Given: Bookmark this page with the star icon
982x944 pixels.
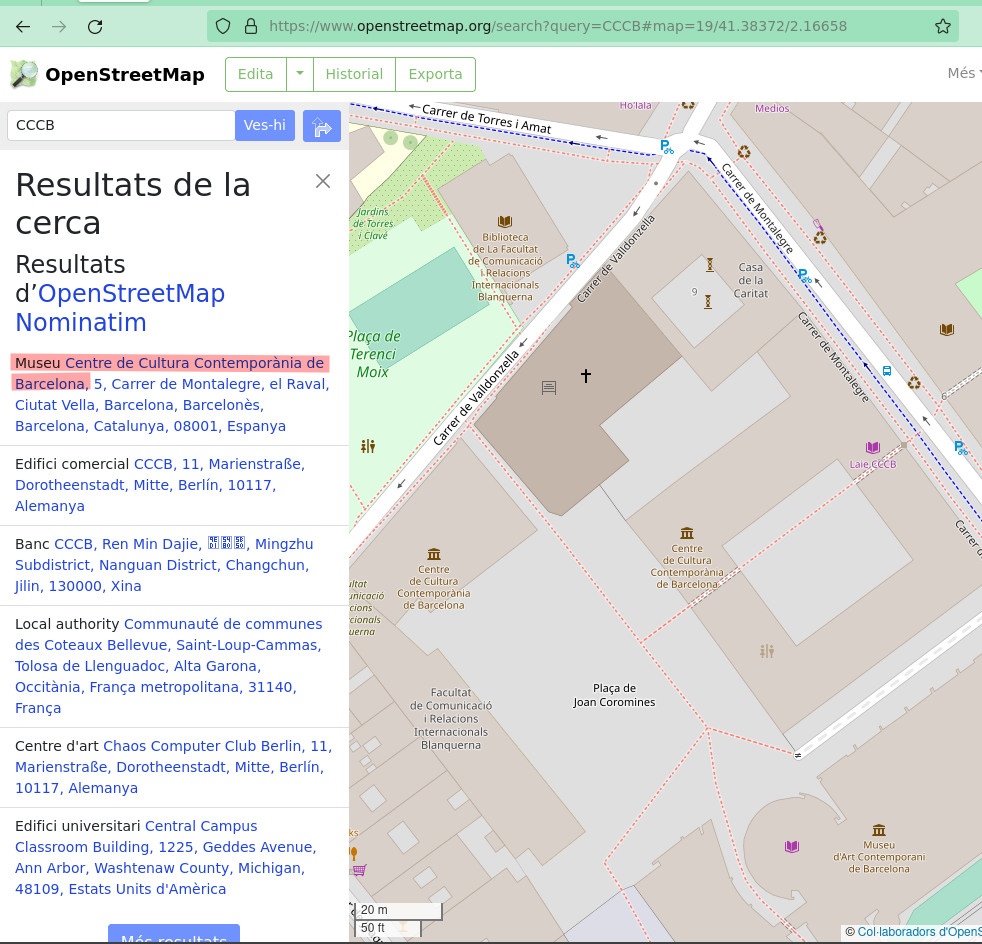Looking at the screenshot, I should click(943, 26).
